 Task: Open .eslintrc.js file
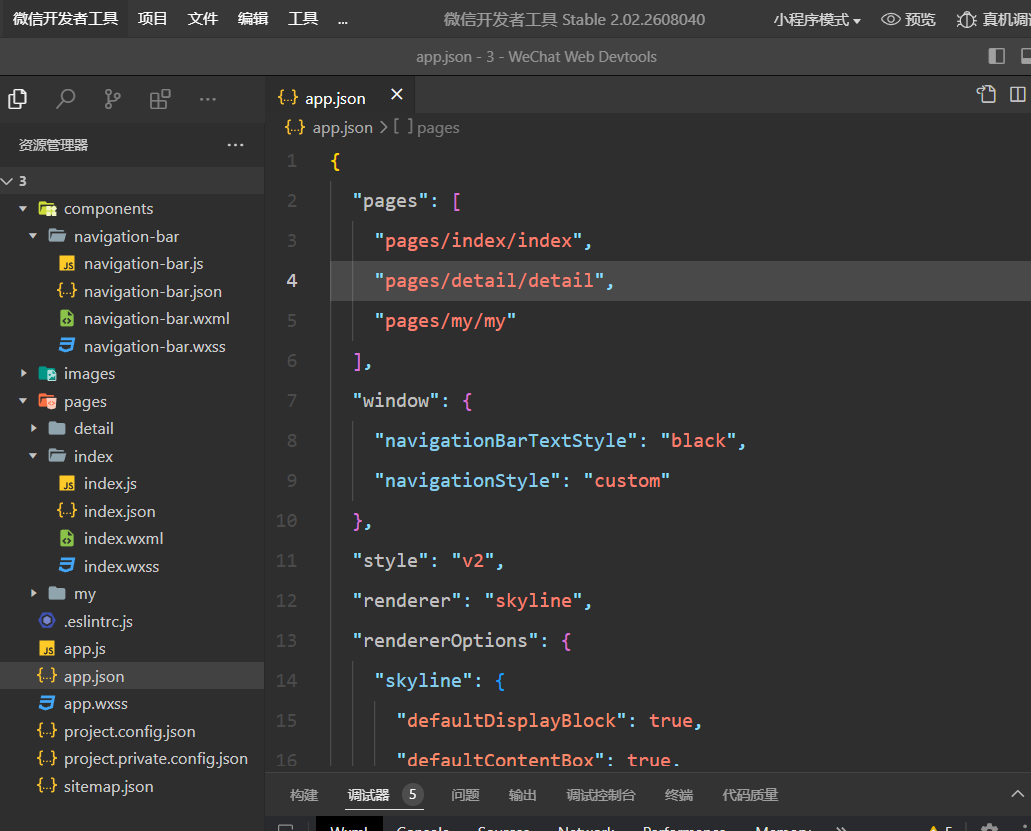click(132, 621)
